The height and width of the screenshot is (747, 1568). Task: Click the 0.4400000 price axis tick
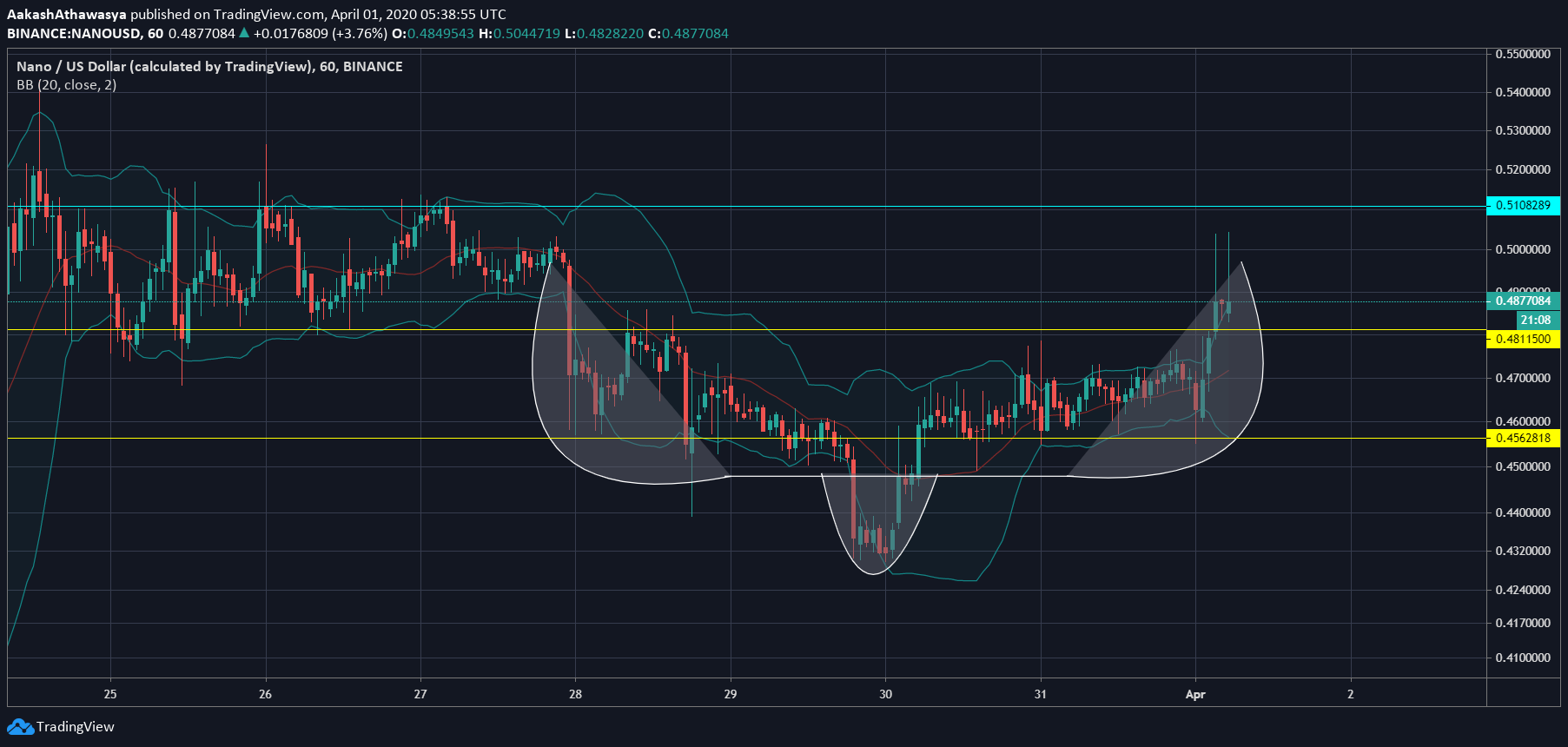1523,512
